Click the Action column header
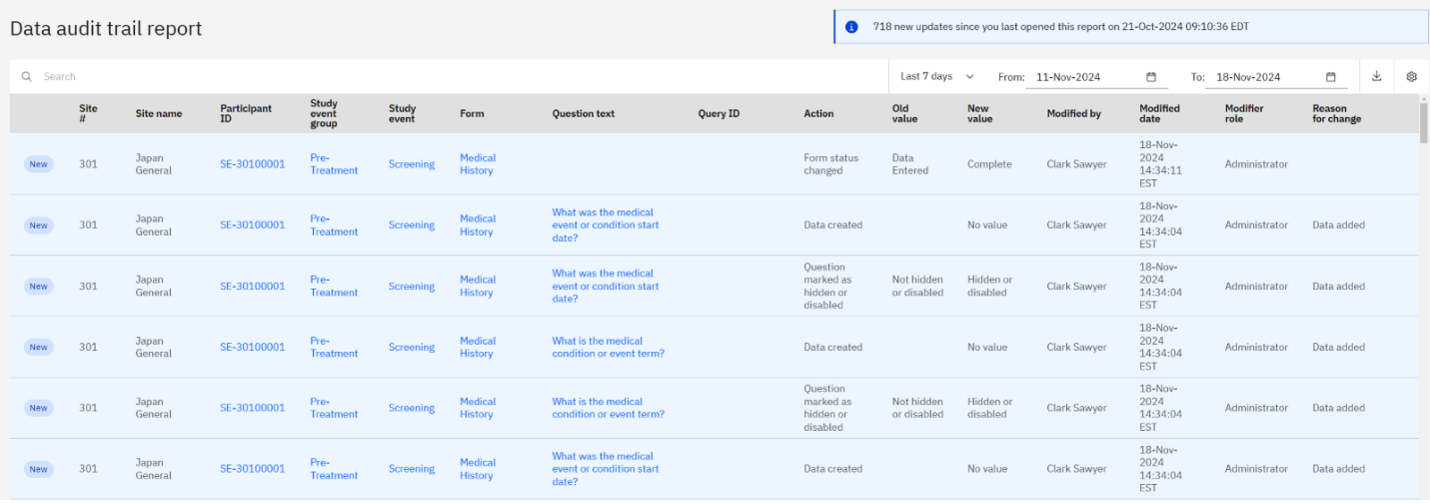1430x504 pixels. click(818, 114)
